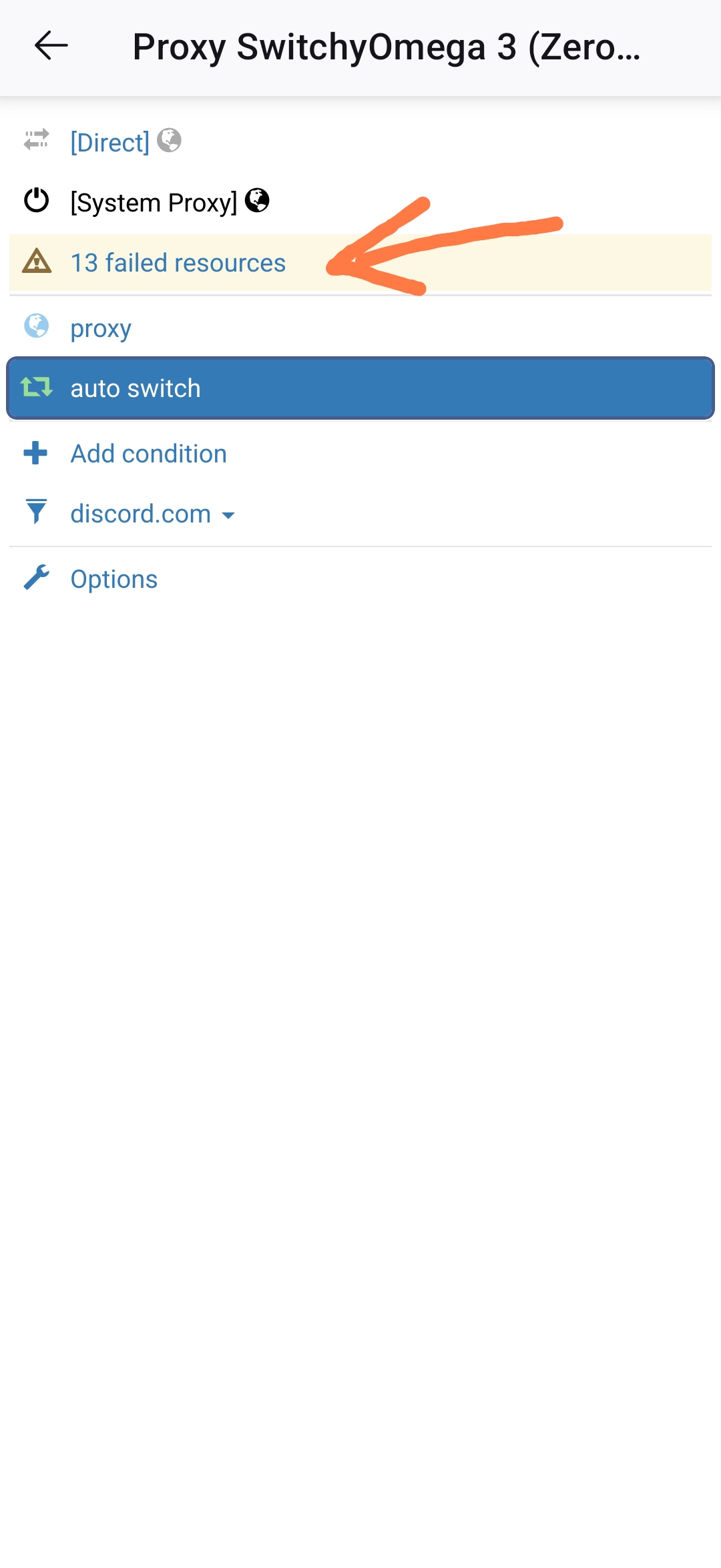Click the discord.com domain label
The height and width of the screenshot is (1568, 721).
tap(140, 514)
